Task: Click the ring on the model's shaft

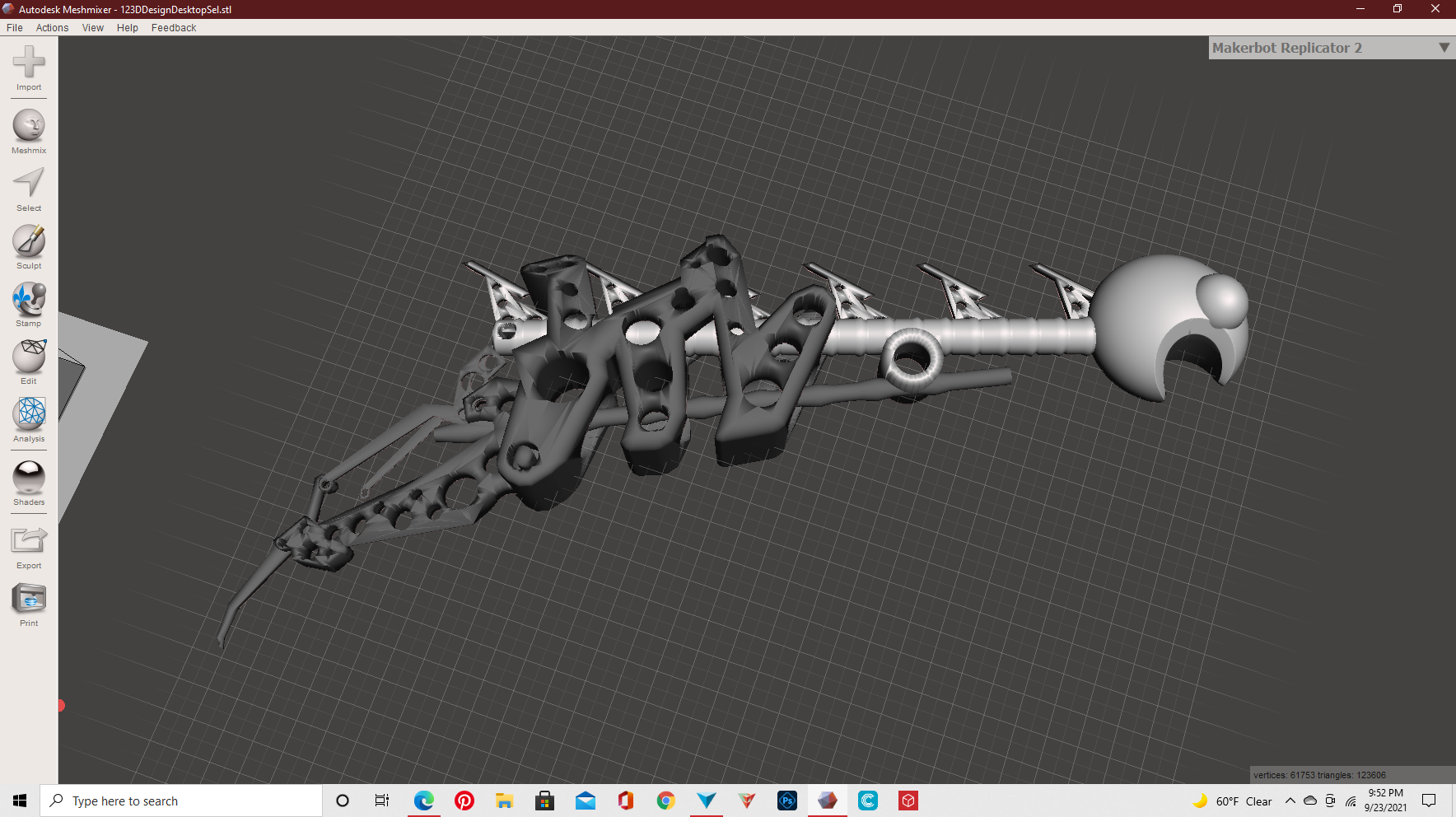Action: coord(912,359)
